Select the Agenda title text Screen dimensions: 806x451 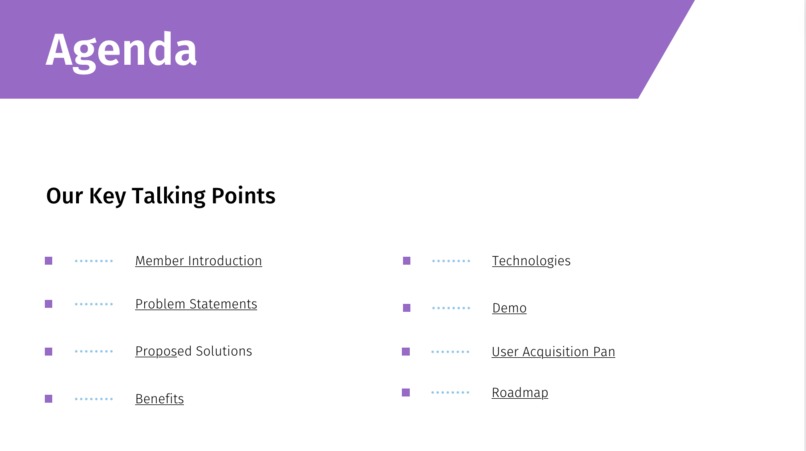pyautogui.click(x=121, y=49)
